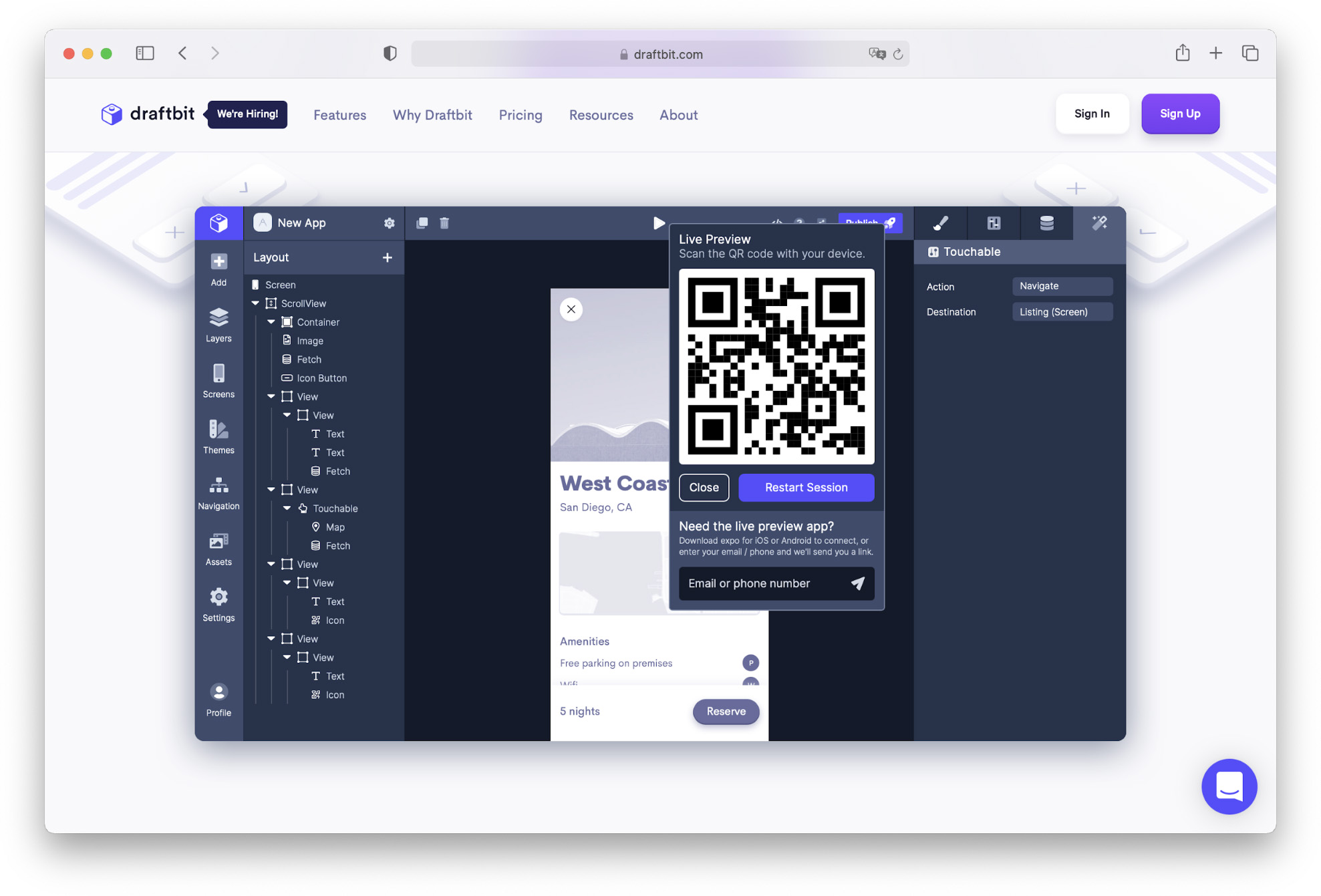The width and height of the screenshot is (1321, 896).
Task: Open the Assets panel
Action: coord(218,549)
